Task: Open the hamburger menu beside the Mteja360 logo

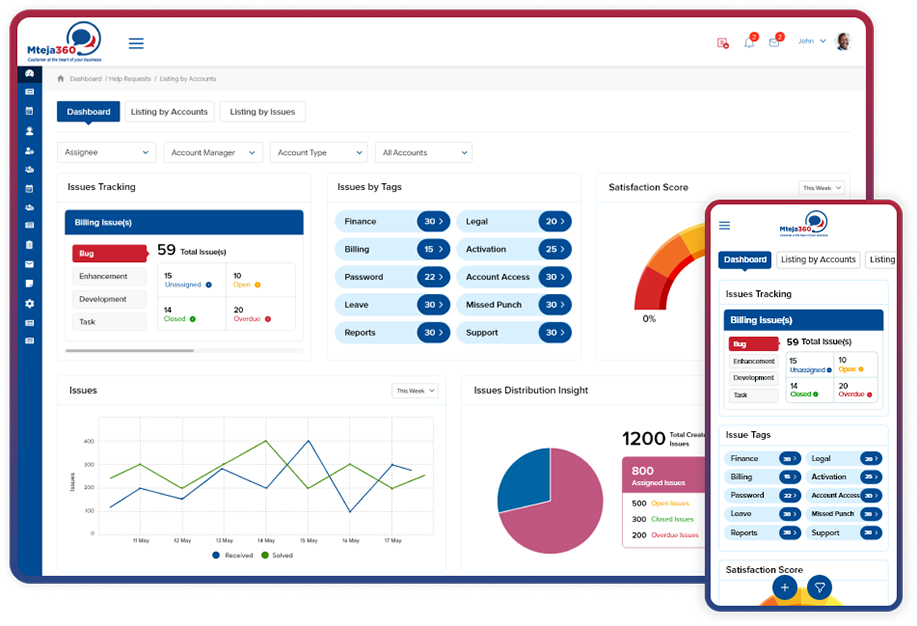Action: tap(136, 43)
